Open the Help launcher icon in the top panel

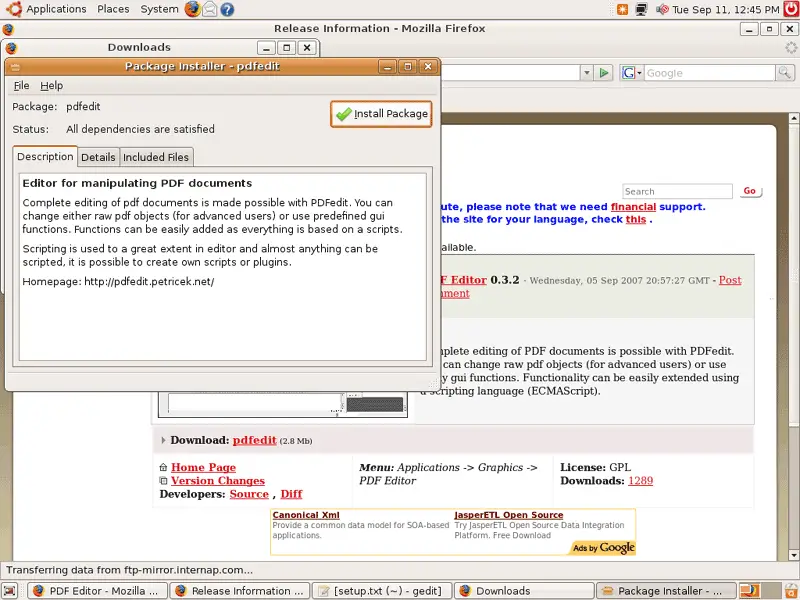(x=227, y=9)
